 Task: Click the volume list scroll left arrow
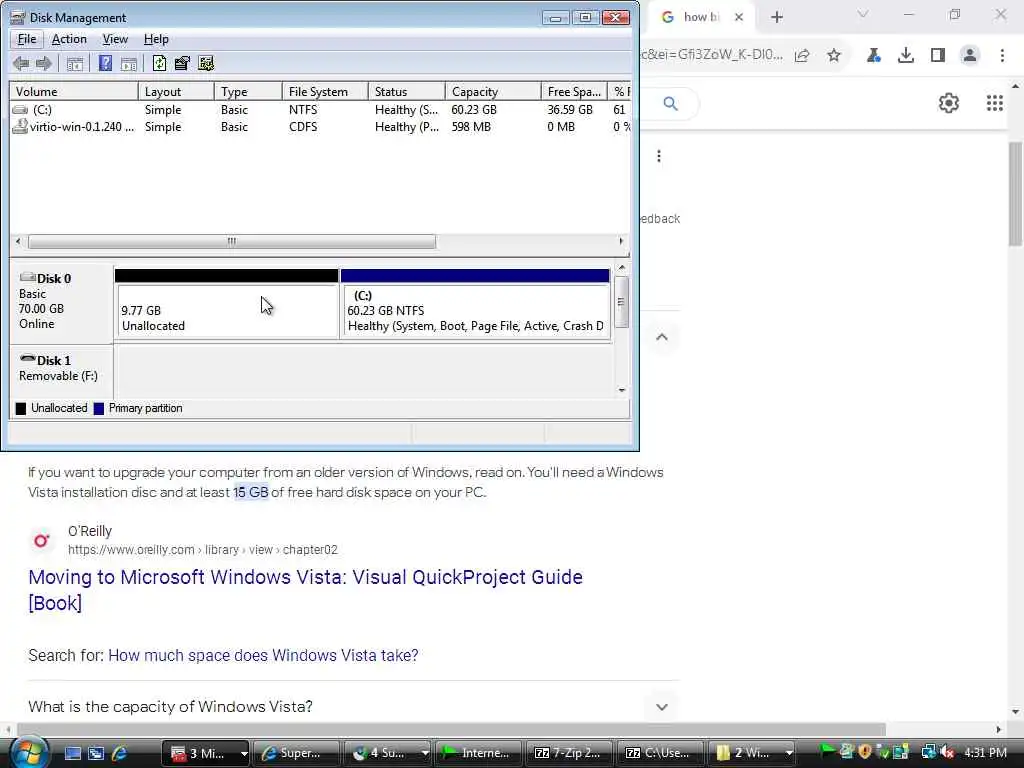[18, 242]
